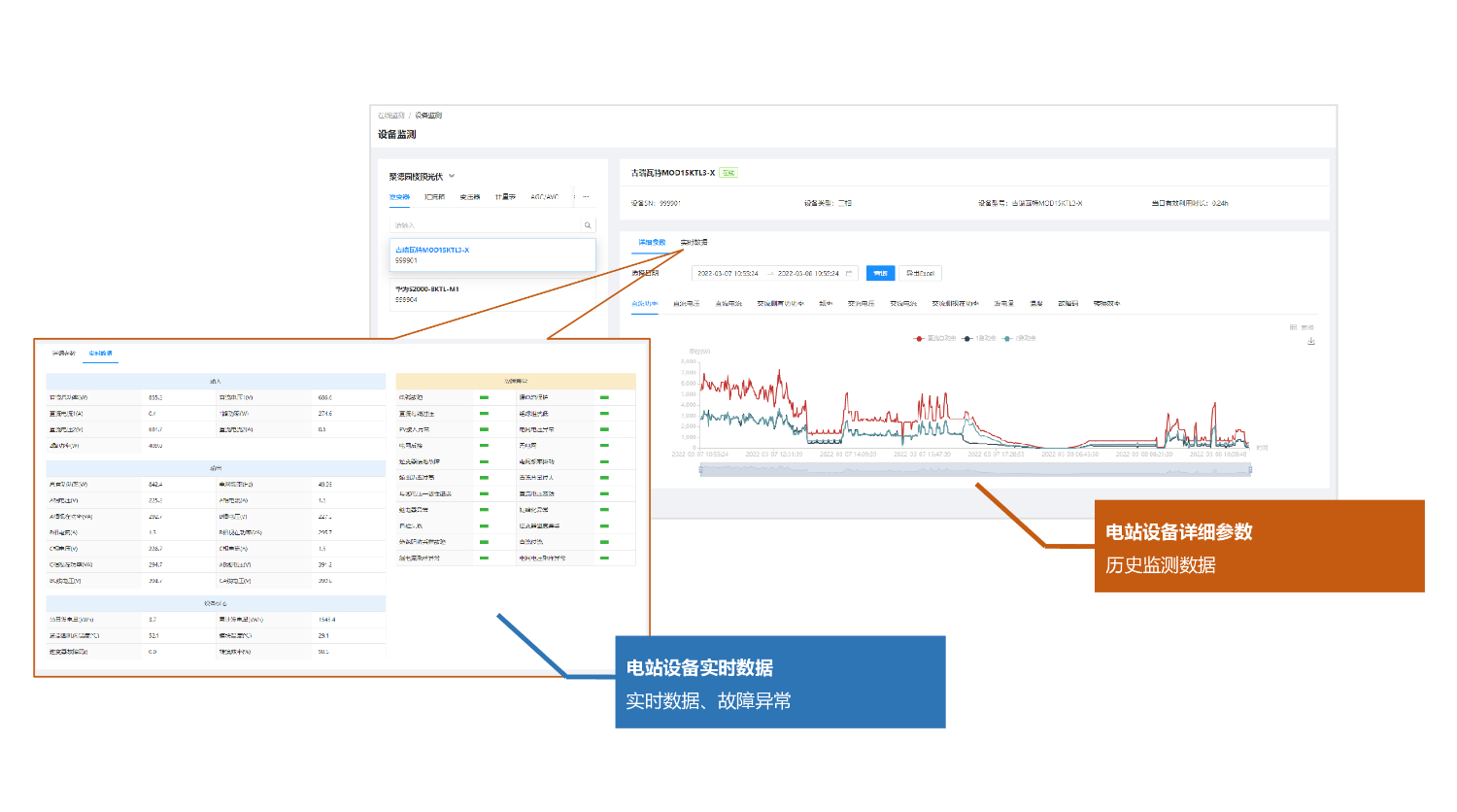Select the 变压器 device type tab
This screenshot has height=812, width=1457.
470,197
